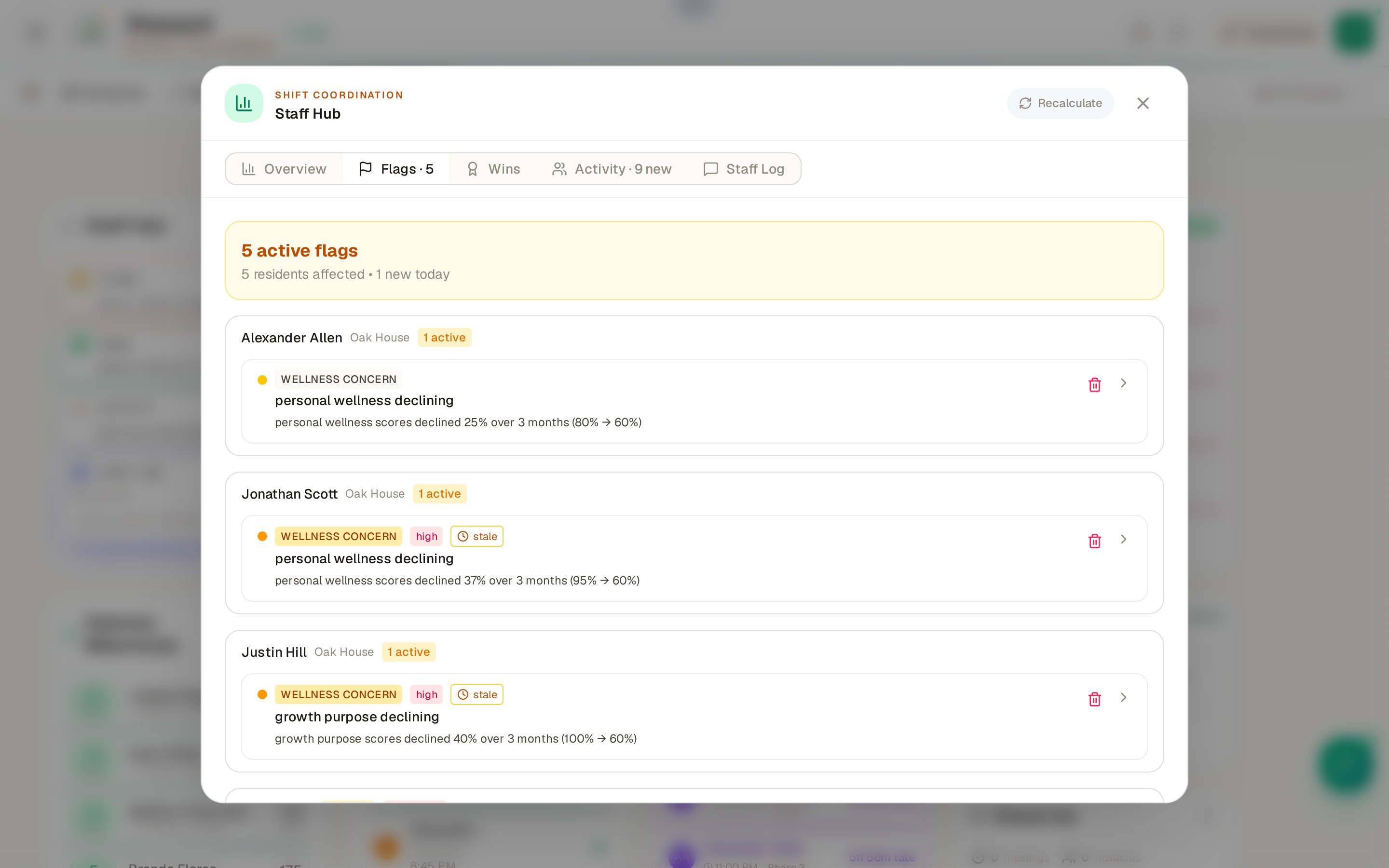Click the 37% decline description for Jonathan Scott
Viewport: 1389px width, 868px height.
457,581
